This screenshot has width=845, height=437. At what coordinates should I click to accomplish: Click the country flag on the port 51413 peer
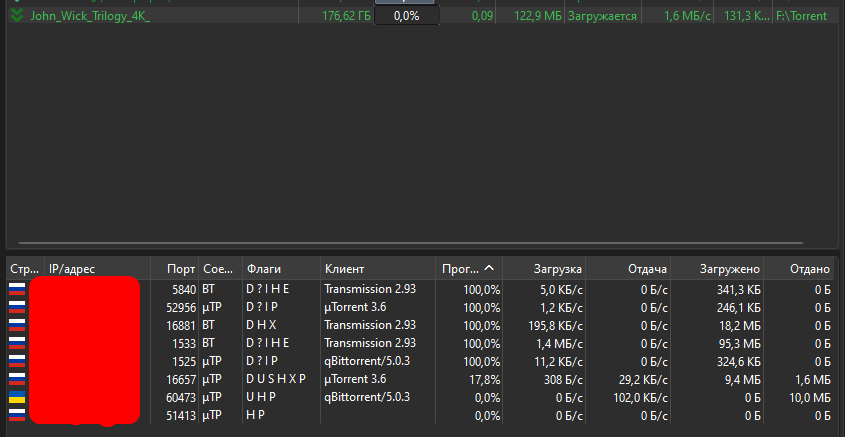tap(17, 416)
